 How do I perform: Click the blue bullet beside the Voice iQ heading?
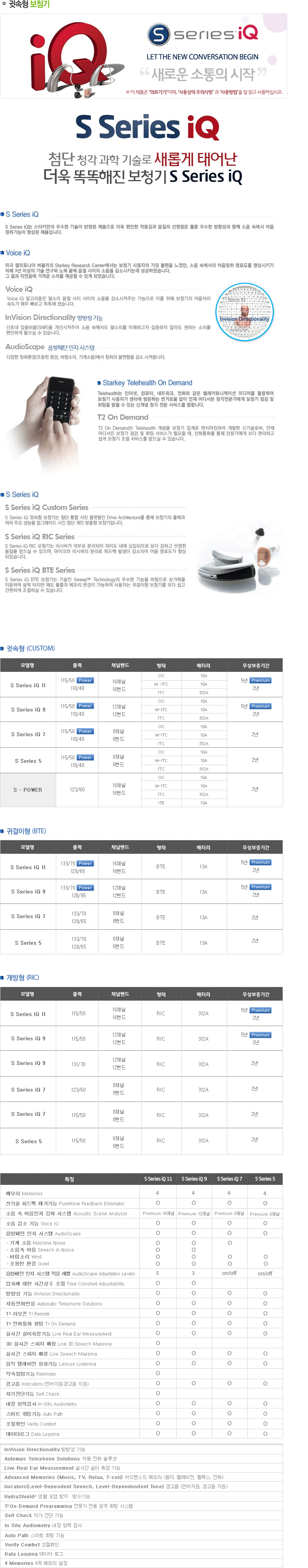[3, 252]
